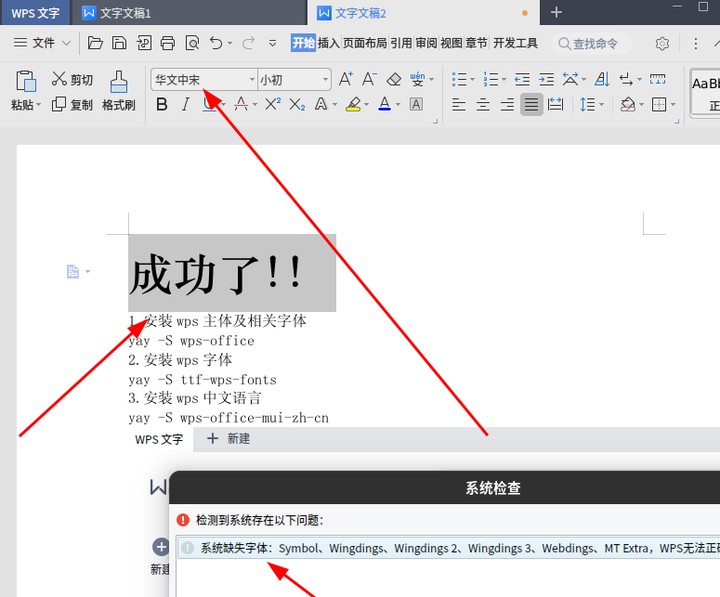Open the settings gear icon near search
The image size is (720, 597).
click(x=662, y=44)
